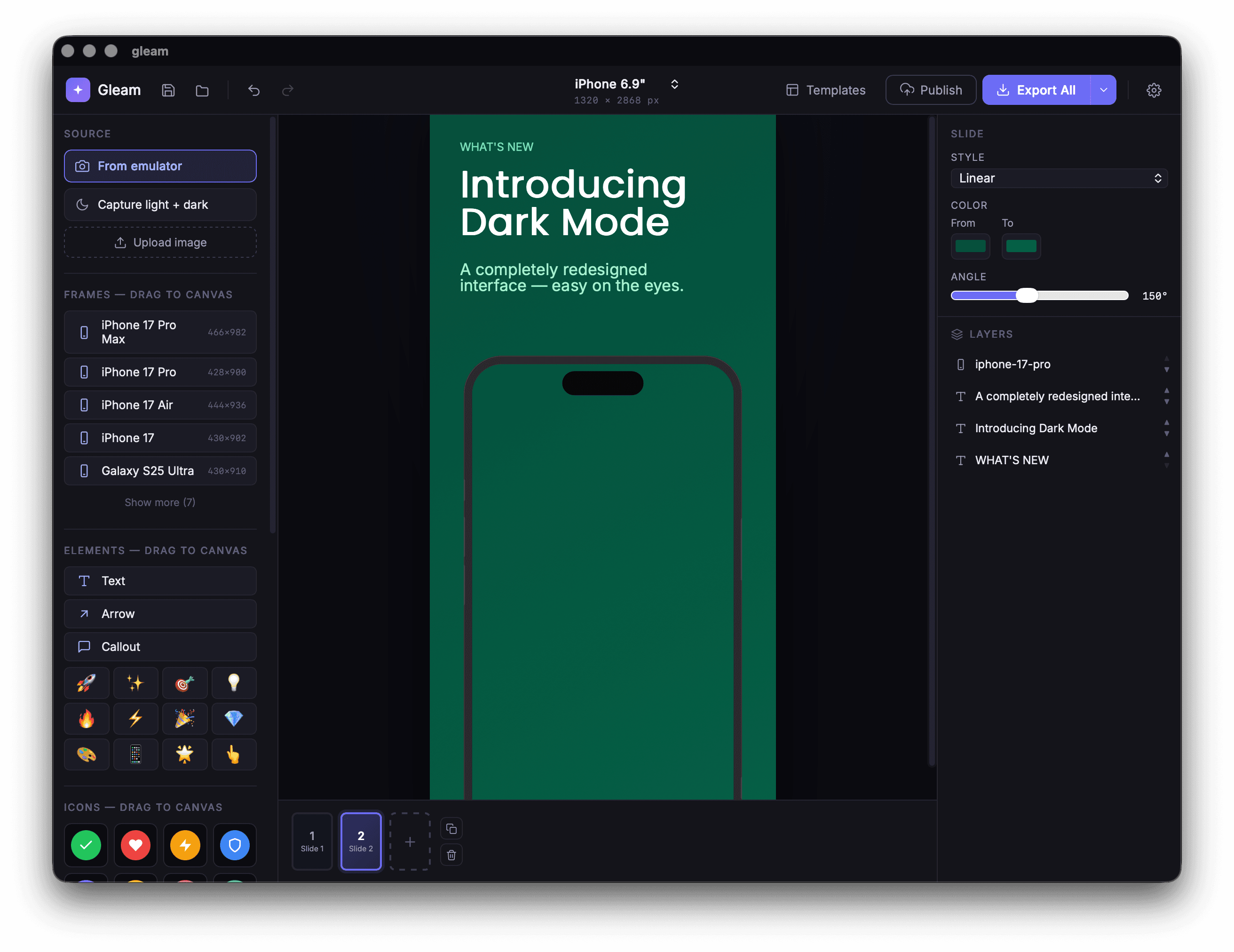
Task: Pick the lightning bolt emoji element
Action: point(135,718)
